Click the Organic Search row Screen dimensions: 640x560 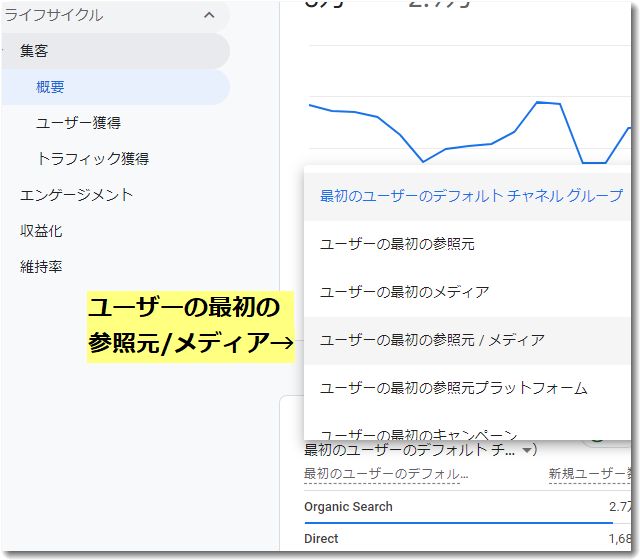[348, 507]
